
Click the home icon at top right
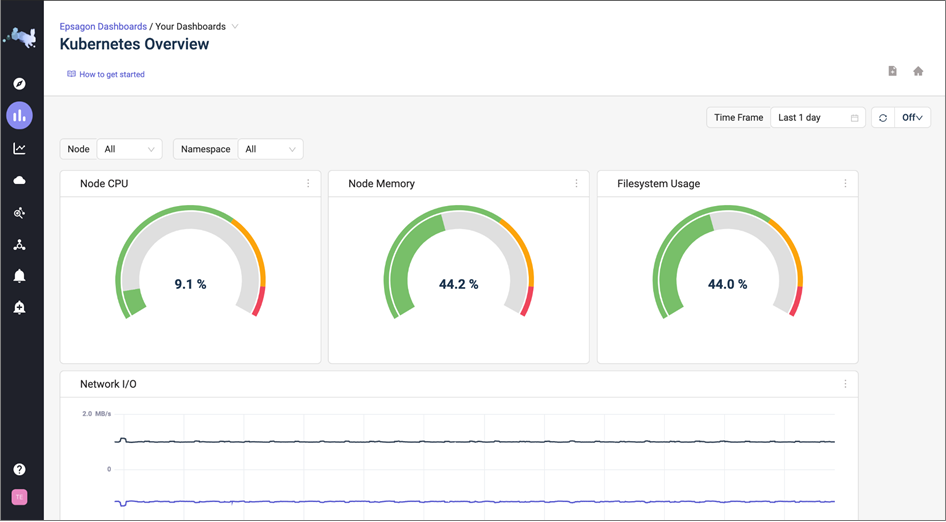click(x=918, y=71)
